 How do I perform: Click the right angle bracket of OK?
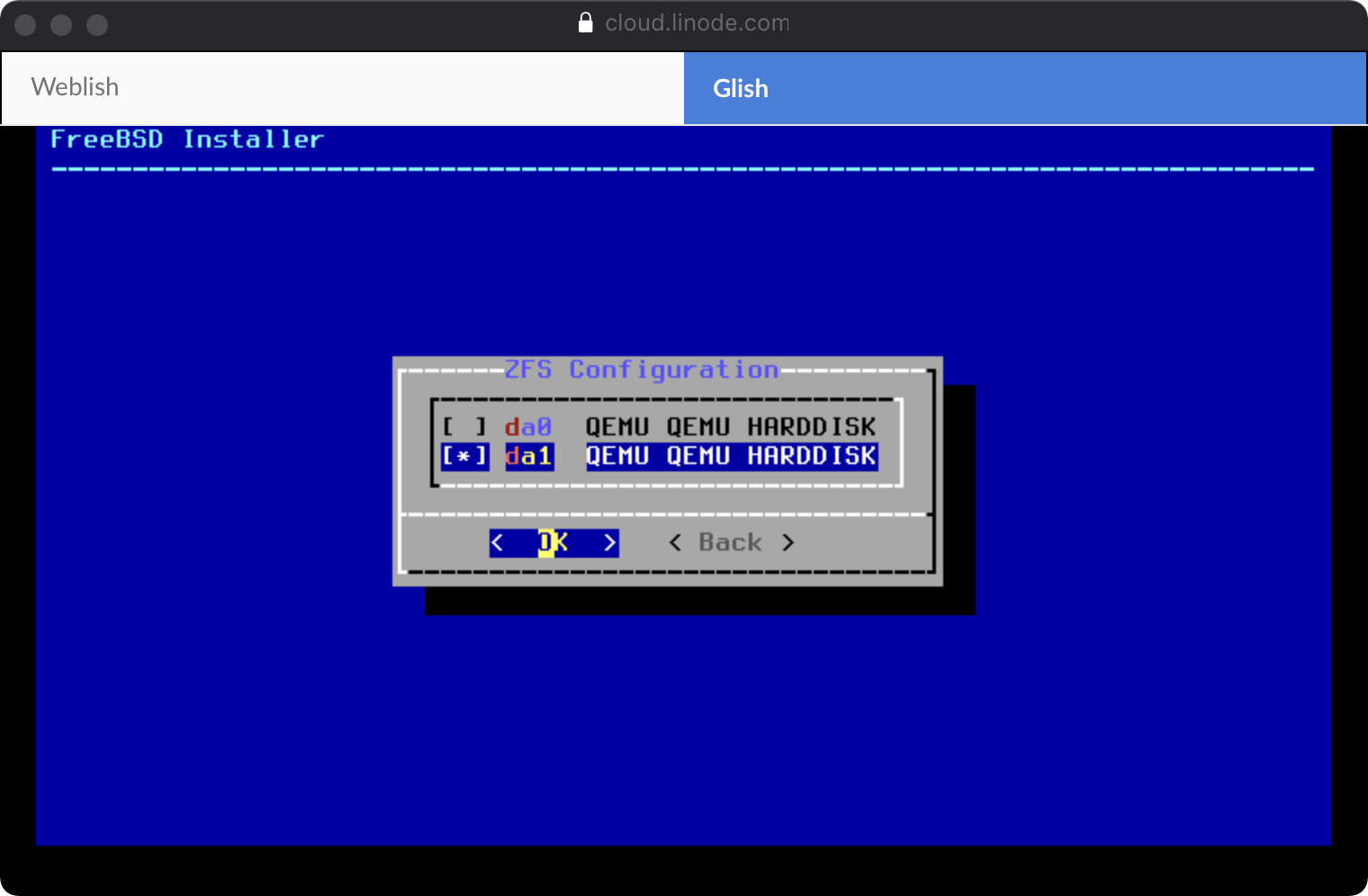(609, 542)
